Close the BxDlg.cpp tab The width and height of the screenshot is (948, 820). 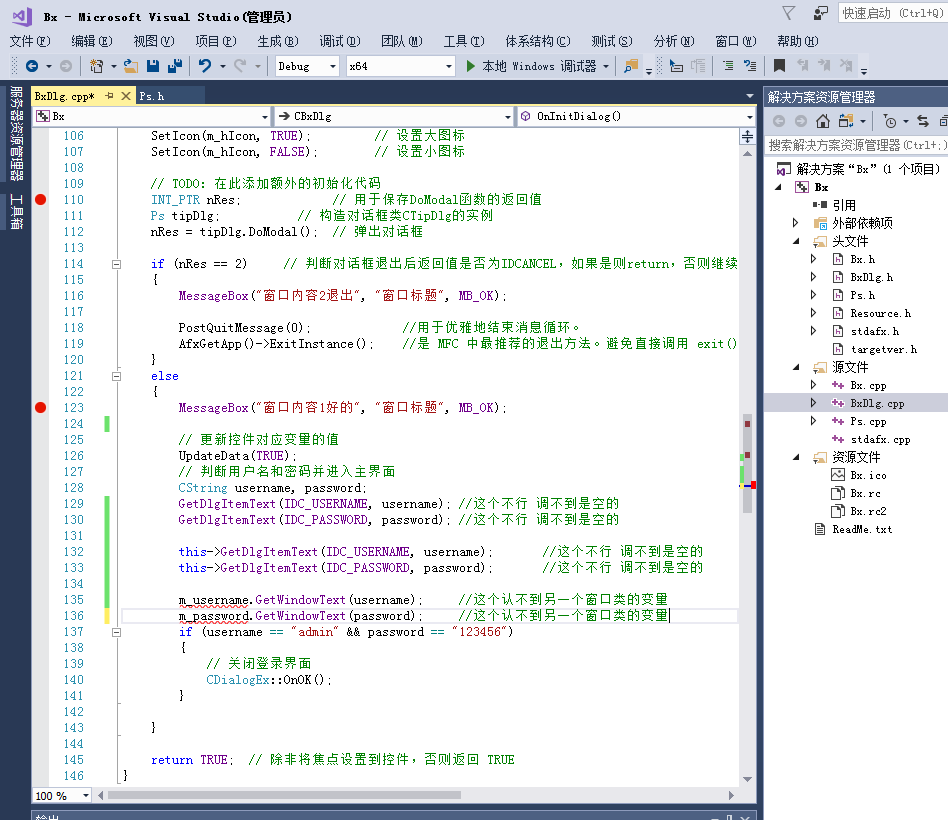pyautogui.click(x=126, y=96)
